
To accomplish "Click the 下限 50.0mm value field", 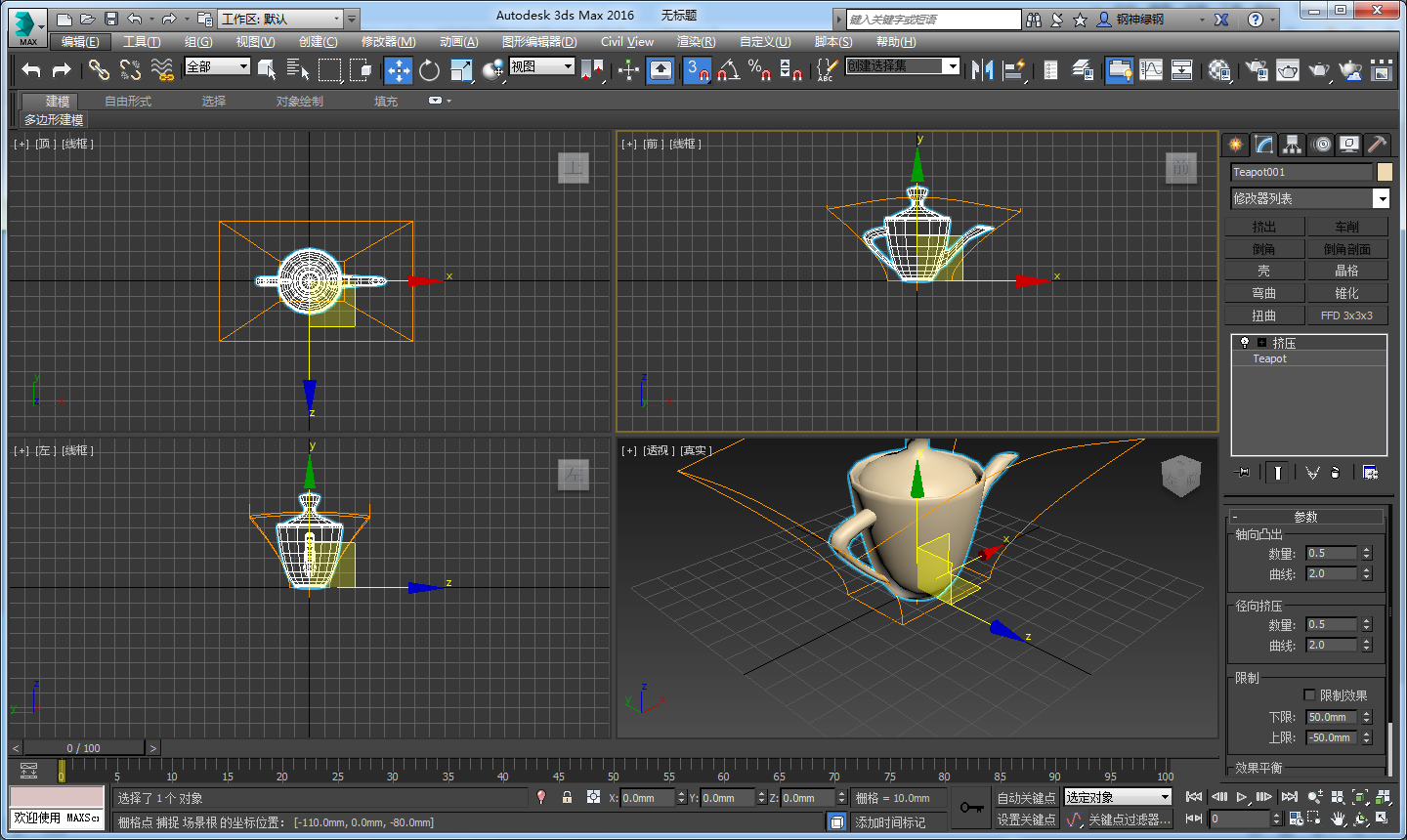I will 1332,717.
